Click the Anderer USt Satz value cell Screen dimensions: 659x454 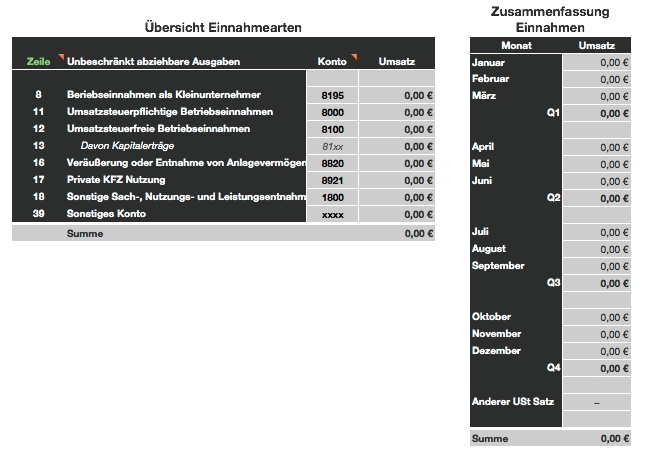click(x=597, y=402)
